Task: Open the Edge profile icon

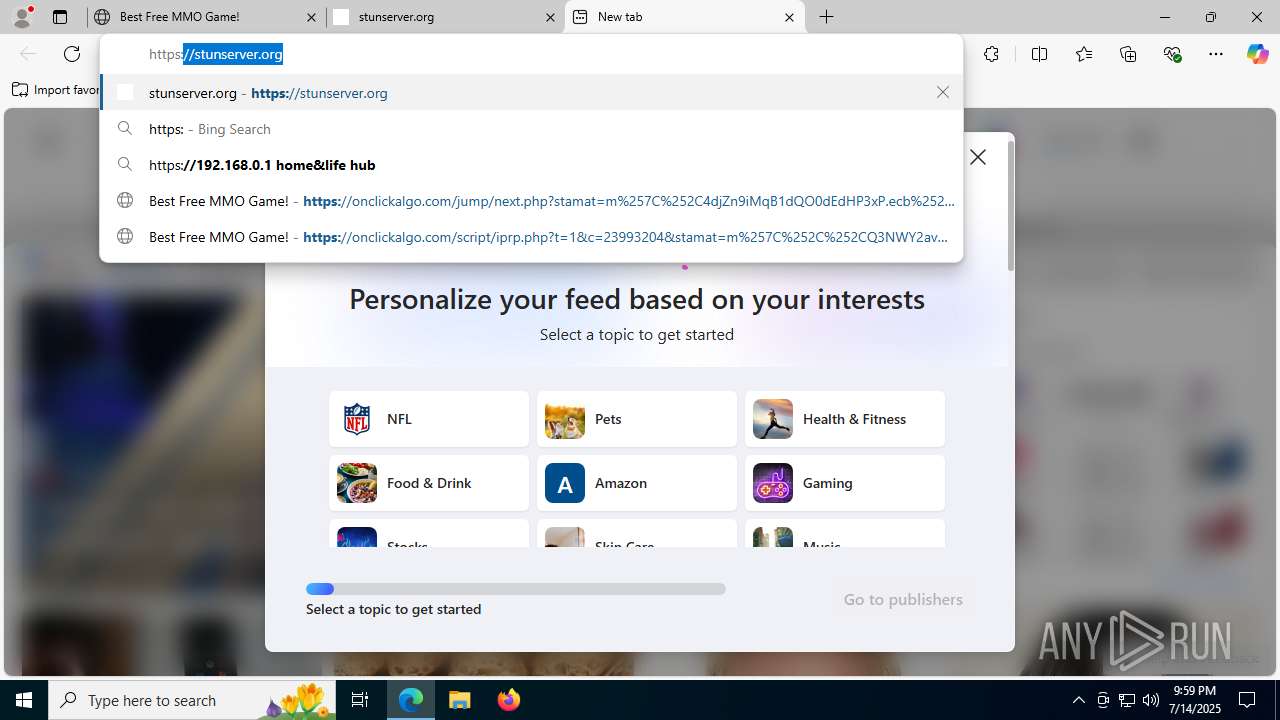Action: 22,16
